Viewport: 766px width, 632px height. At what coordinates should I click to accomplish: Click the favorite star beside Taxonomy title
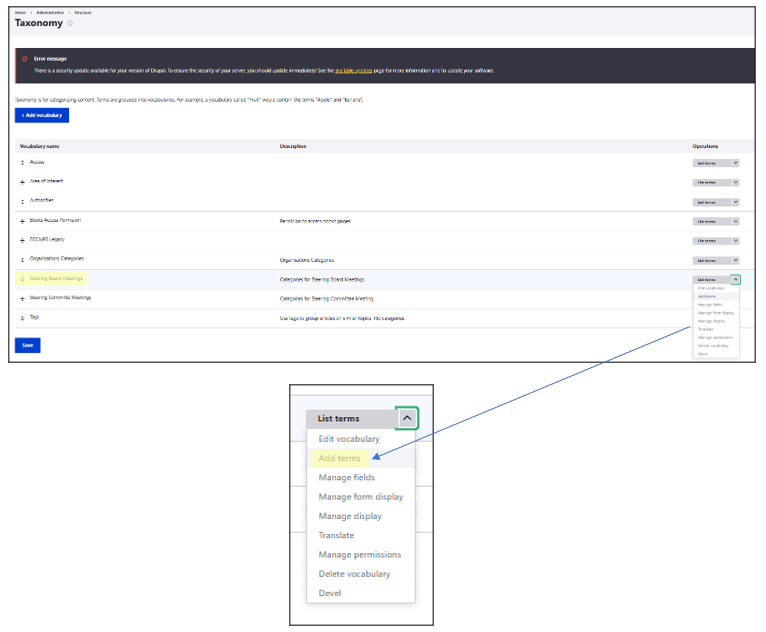click(x=70, y=23)
